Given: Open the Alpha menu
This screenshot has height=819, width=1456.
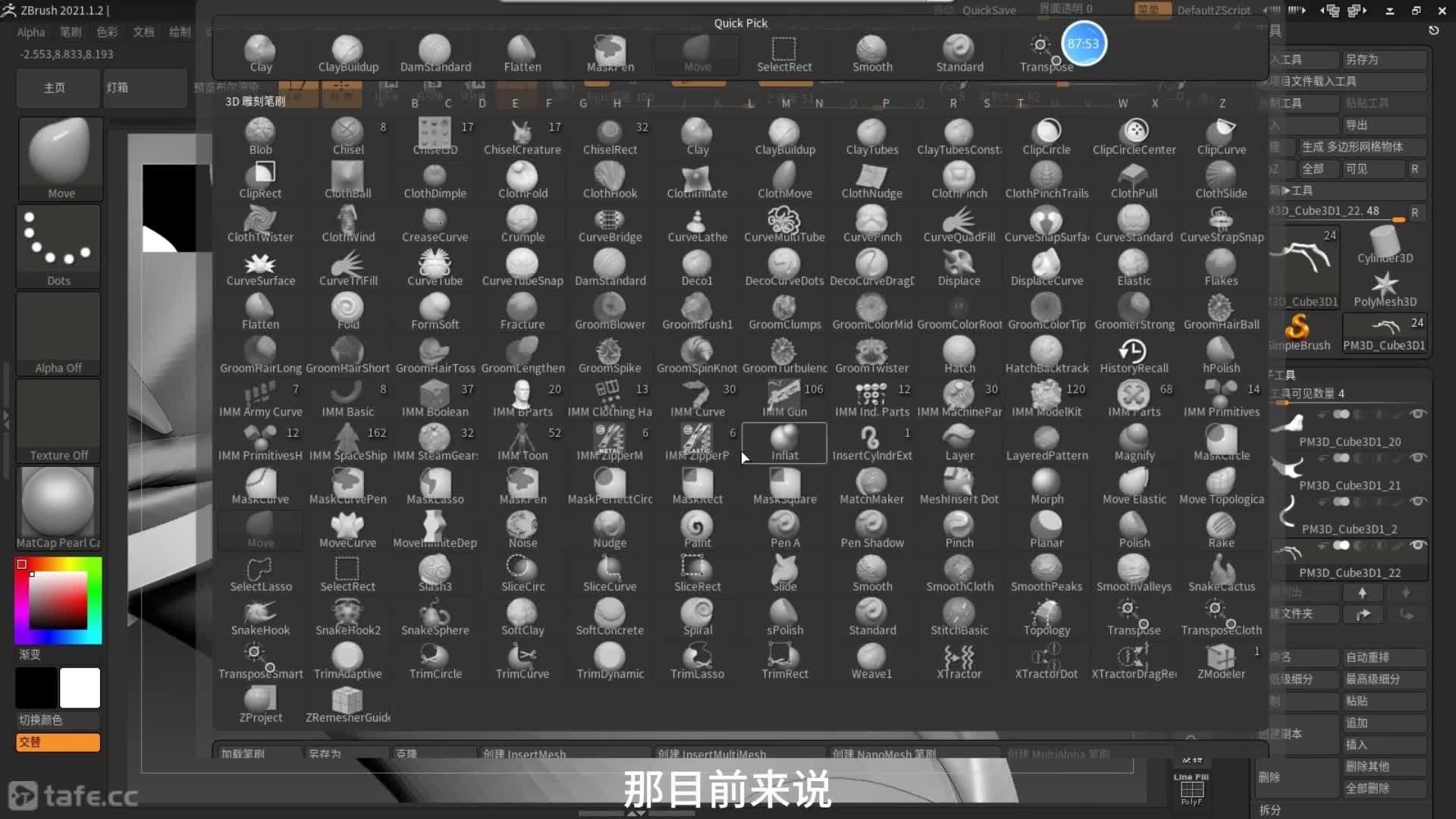Looking at the screenshot, I should pos(31,32).
